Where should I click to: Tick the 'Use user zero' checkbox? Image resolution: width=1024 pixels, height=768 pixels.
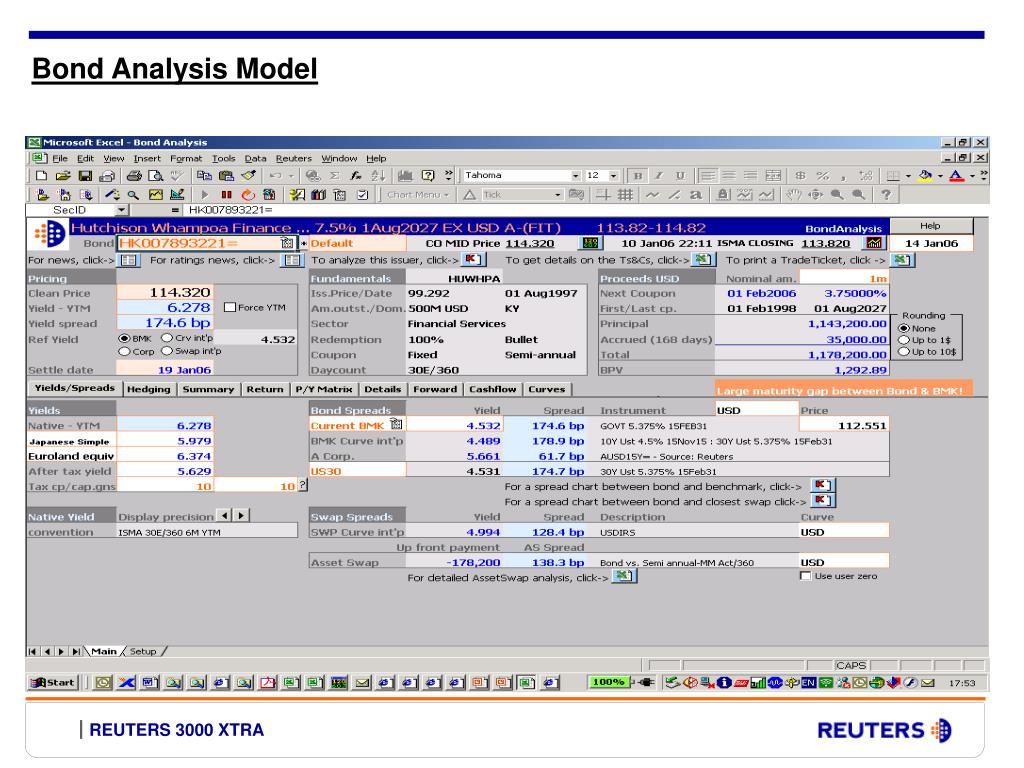[807, 576]
